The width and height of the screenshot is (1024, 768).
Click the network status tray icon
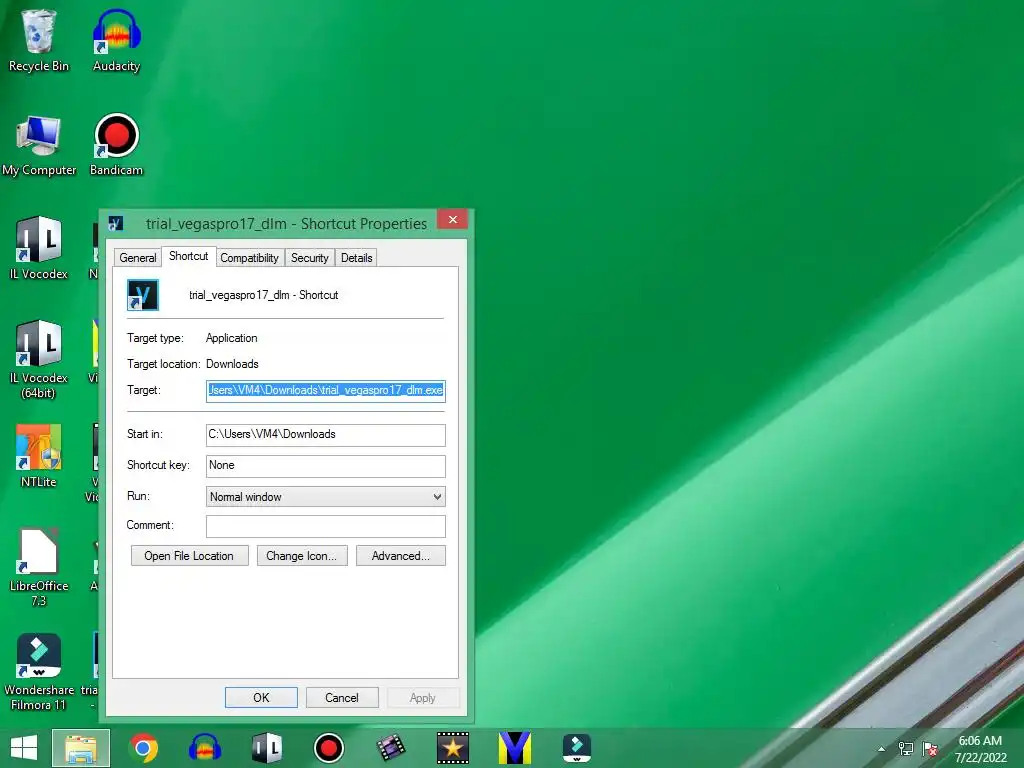(906, 749)
